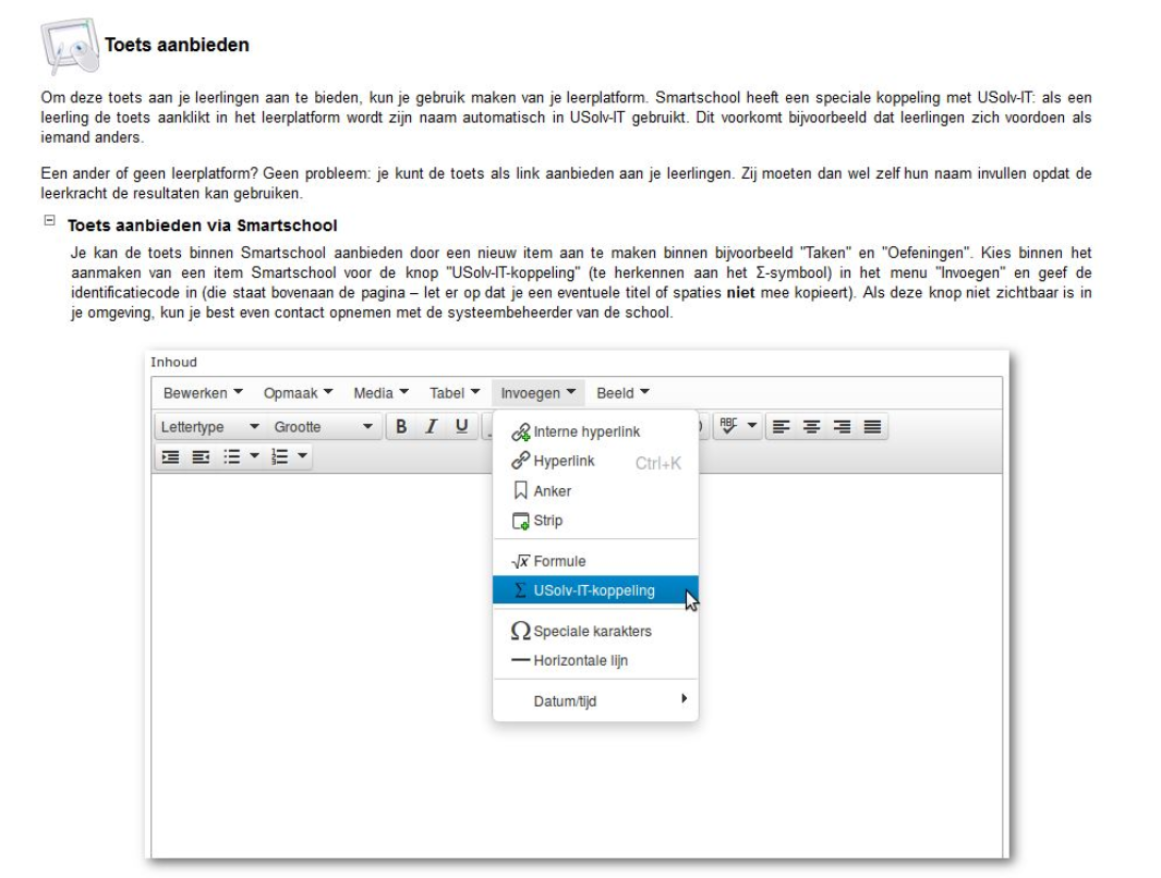Expand the Datum/tijd submenu

(x=595, y=701)
